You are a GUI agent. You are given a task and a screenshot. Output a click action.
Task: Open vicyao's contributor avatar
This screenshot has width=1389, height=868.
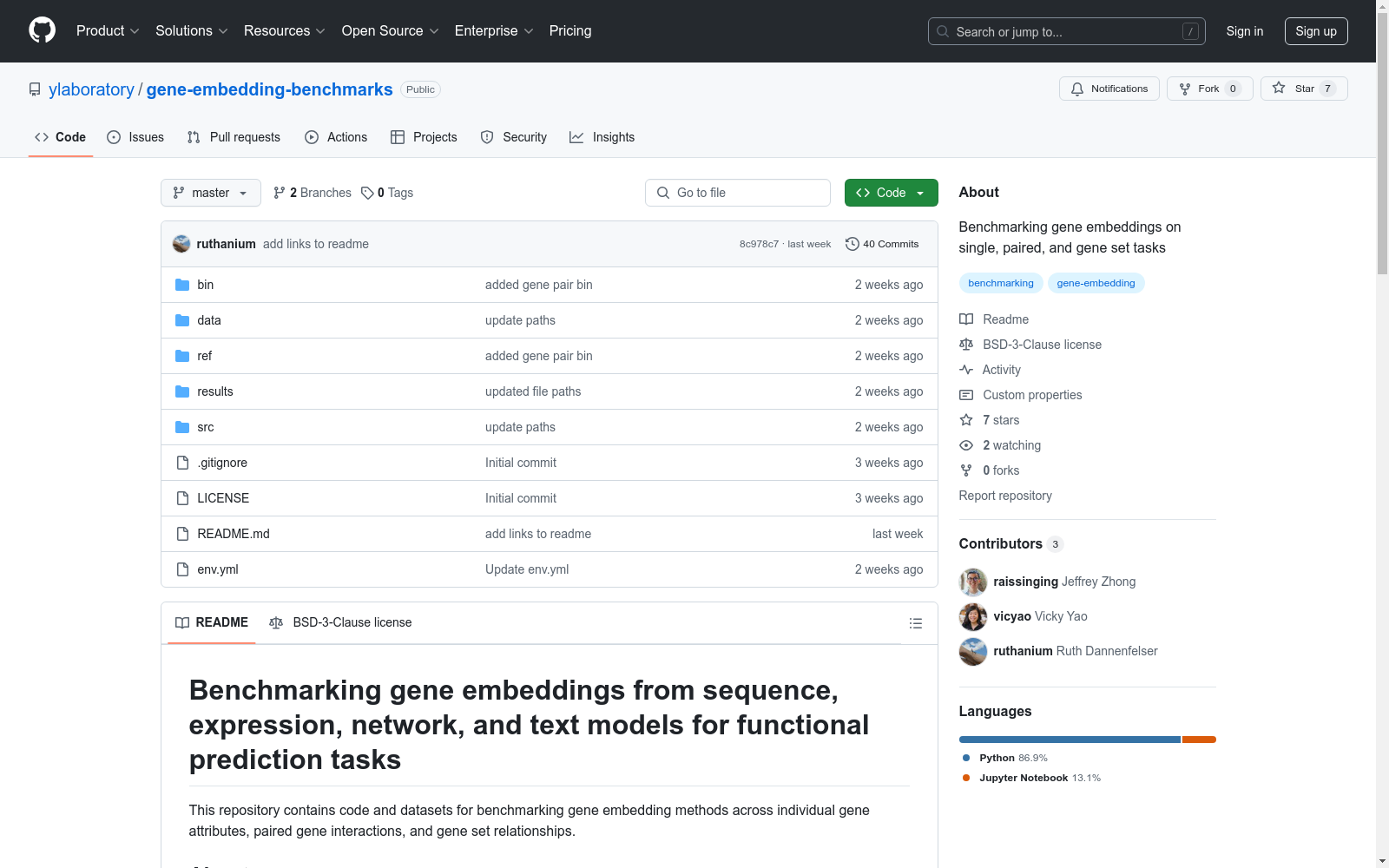tap(973, 616)
